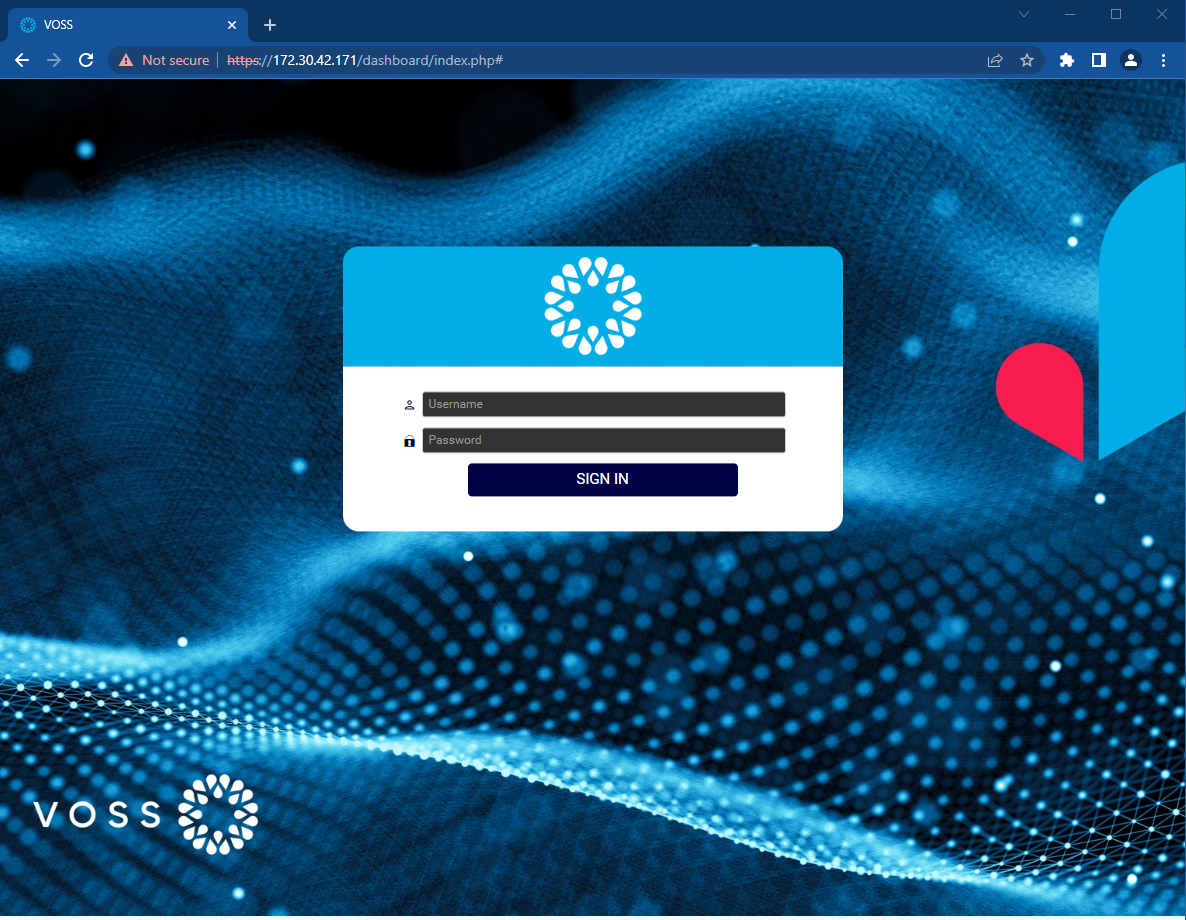1186x920 pixels.
Task: Click the username person icon
Action: (x=409, y=404)
